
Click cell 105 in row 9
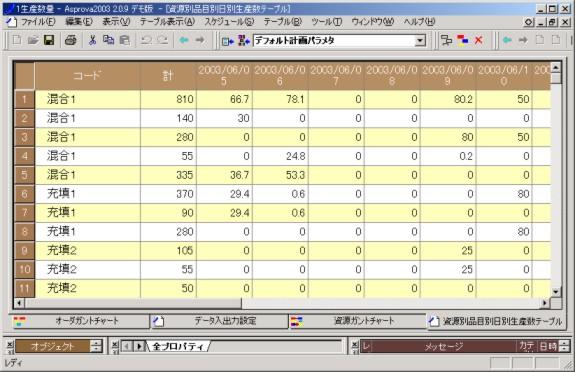click(168, 251)
